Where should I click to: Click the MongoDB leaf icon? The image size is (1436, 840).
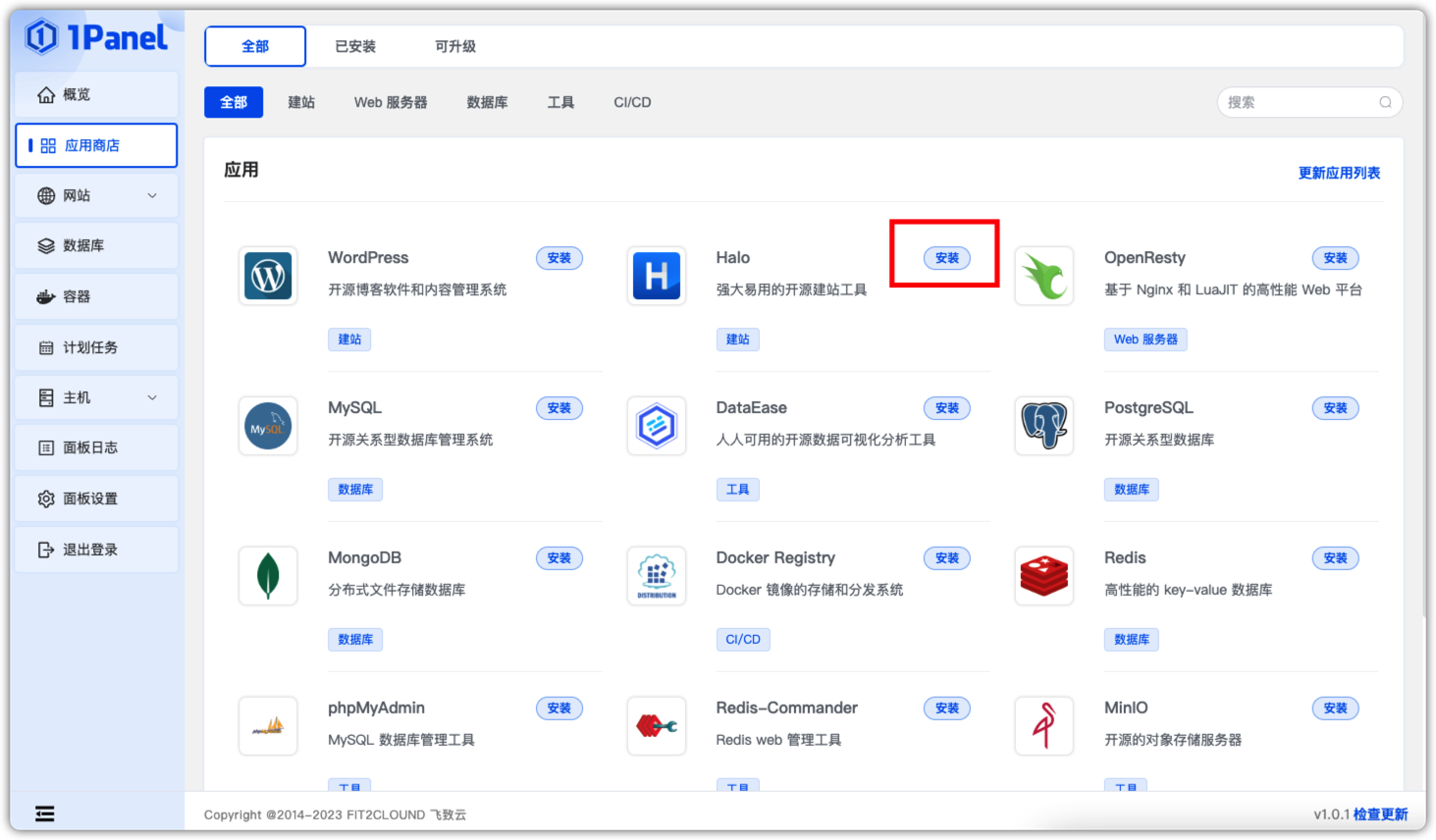[268, 576]
